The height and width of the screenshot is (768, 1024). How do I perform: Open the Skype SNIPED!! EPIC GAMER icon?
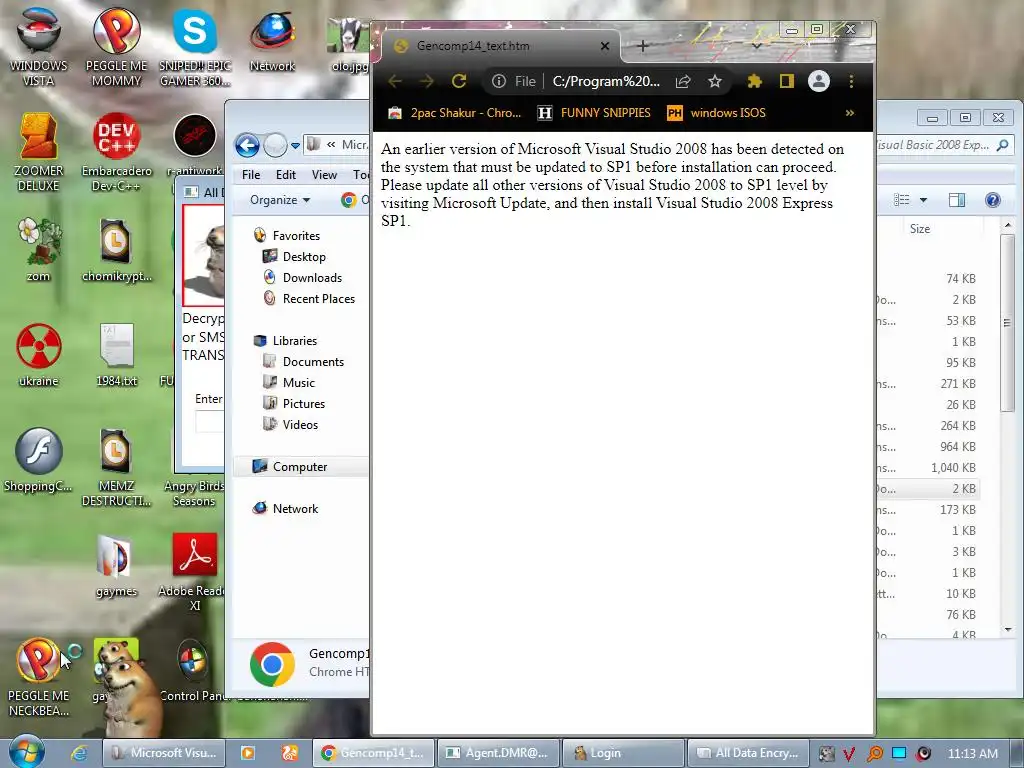pos(195,47)
